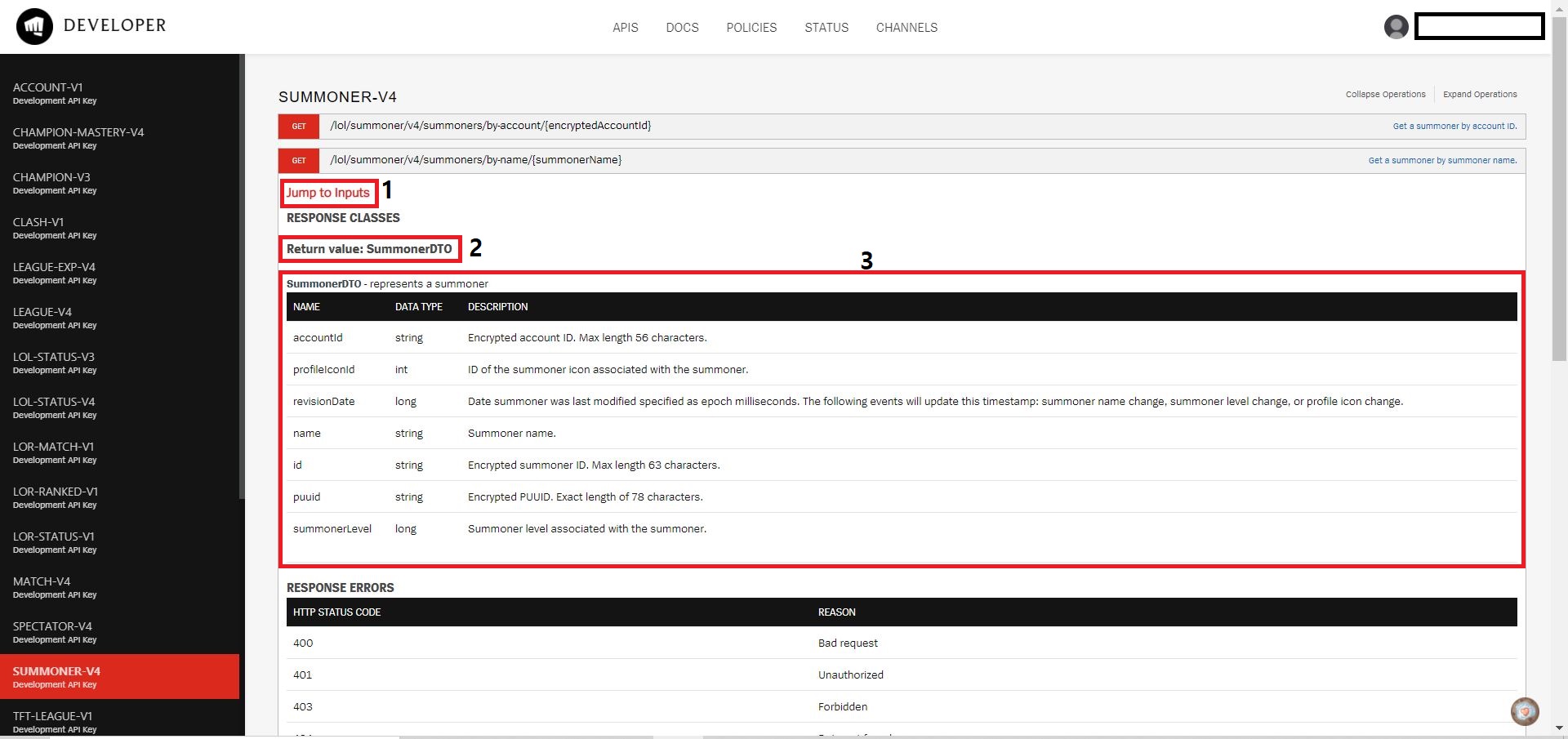Open LOR-STATUS-V1 in the sidebar
Screen dimensions: 1568x739
click(119, 542)
